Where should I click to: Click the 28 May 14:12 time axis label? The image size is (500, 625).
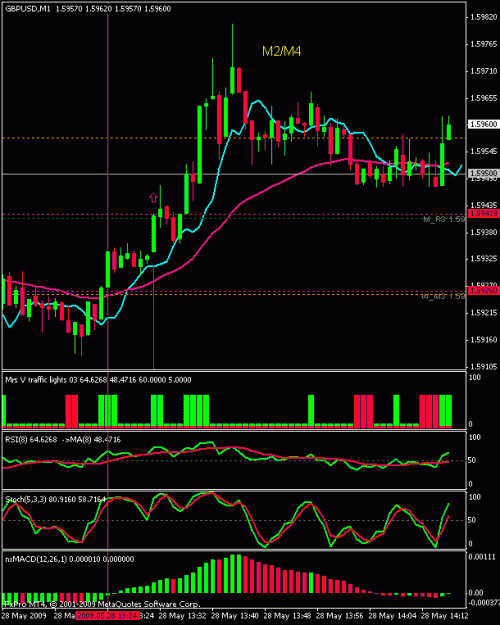point(445,616)
